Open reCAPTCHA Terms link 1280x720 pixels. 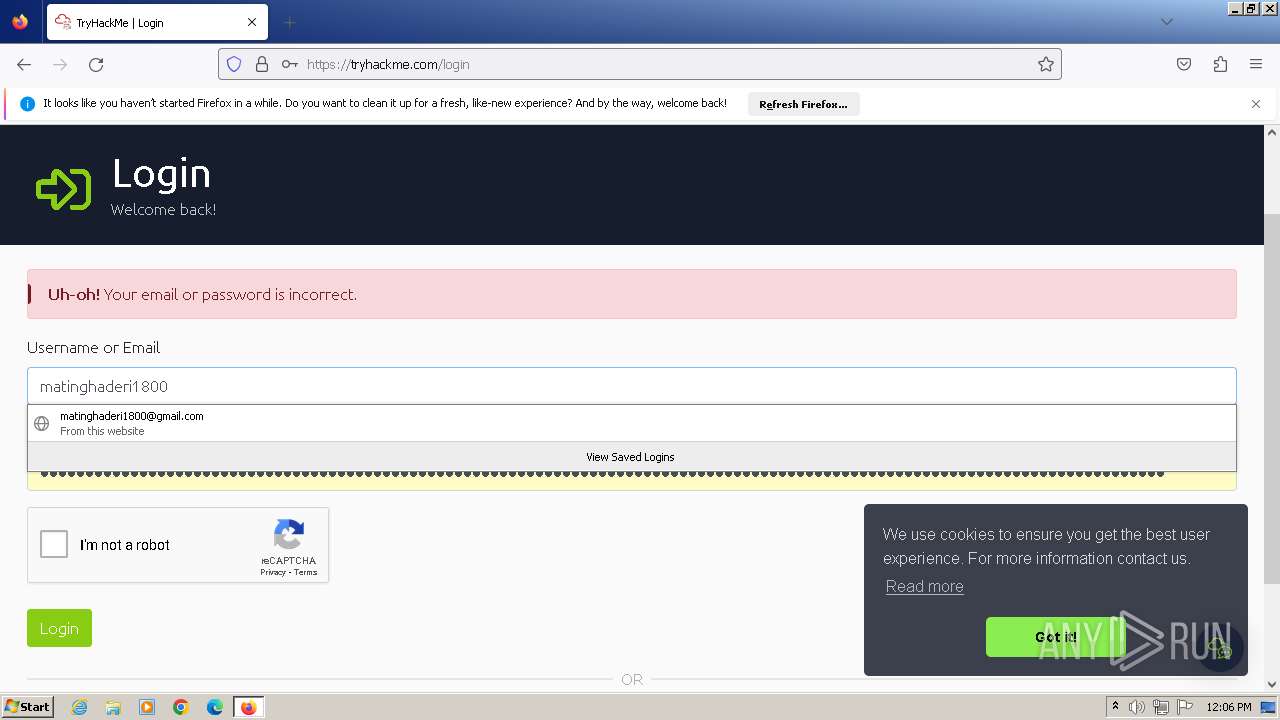pos(306,572)
